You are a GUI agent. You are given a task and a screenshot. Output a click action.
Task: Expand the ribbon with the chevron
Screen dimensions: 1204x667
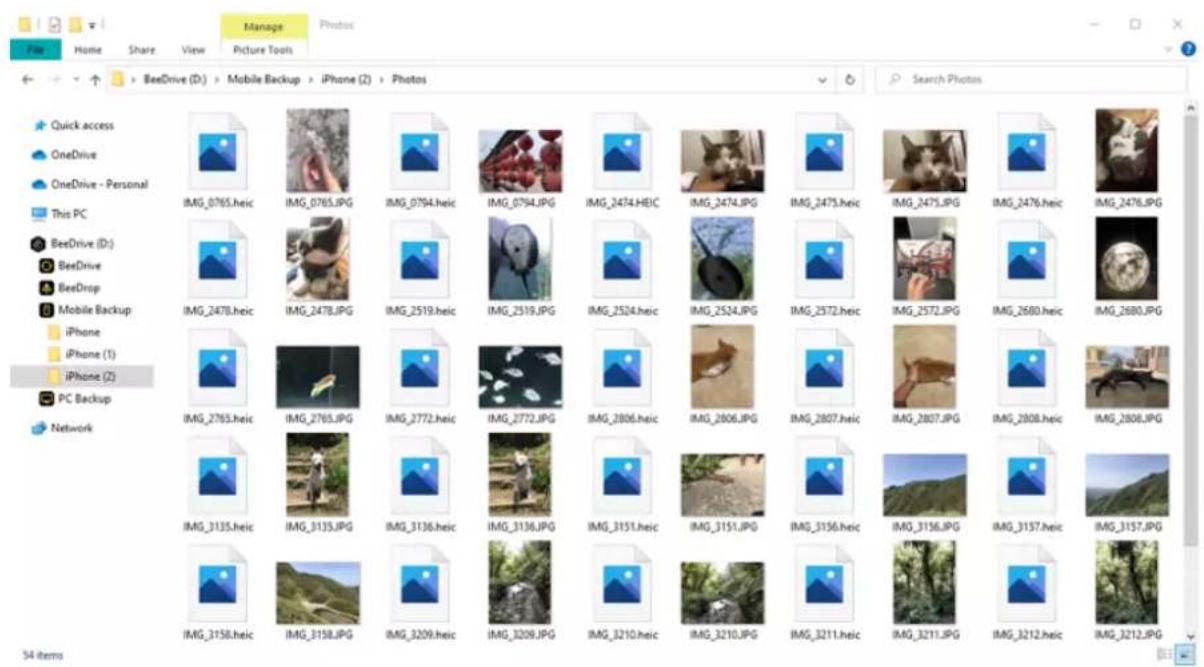pyautogui.click(x=1169, y=49)
